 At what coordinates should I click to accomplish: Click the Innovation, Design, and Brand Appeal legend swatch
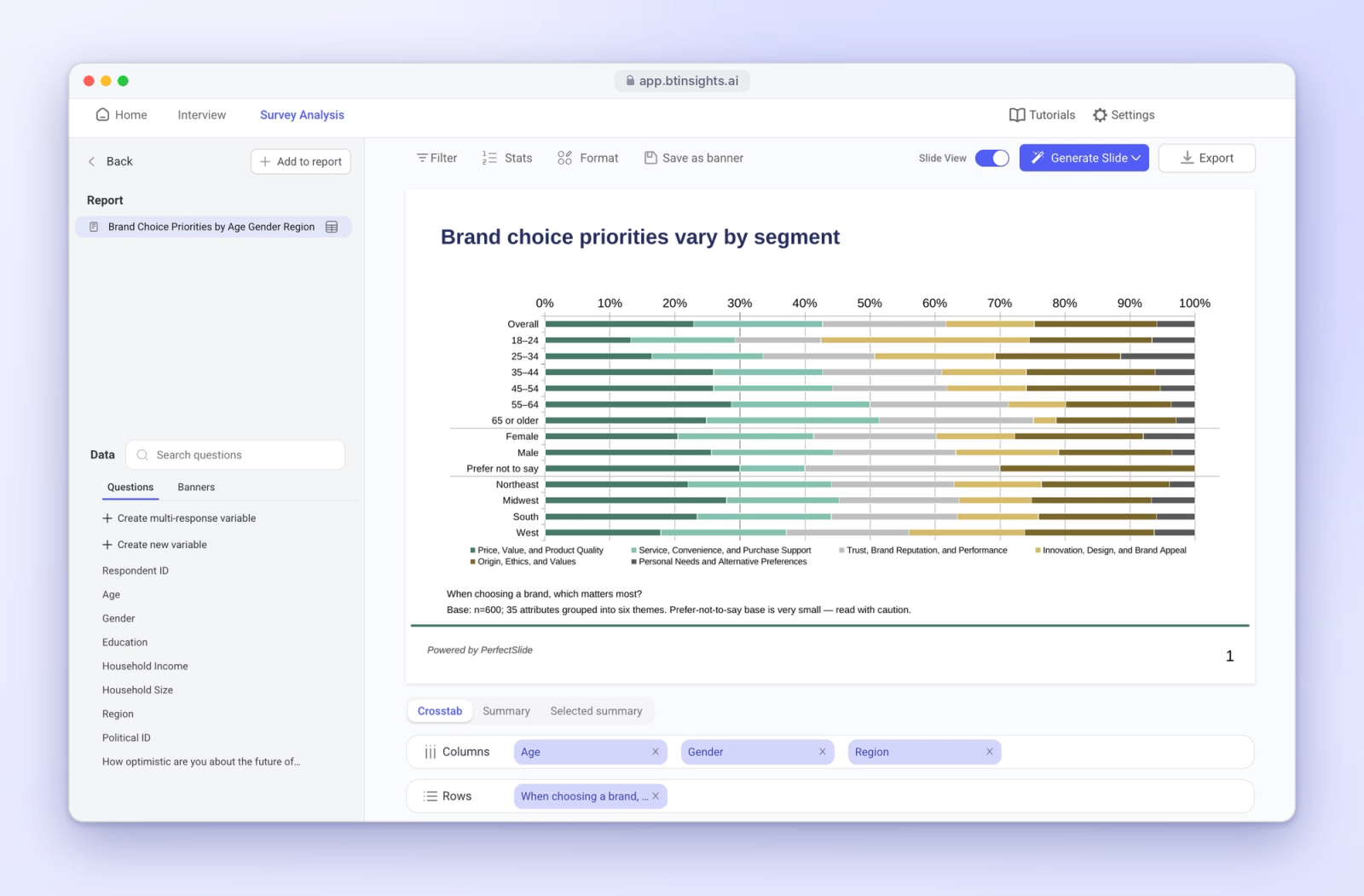click(x=1037, y=551)
